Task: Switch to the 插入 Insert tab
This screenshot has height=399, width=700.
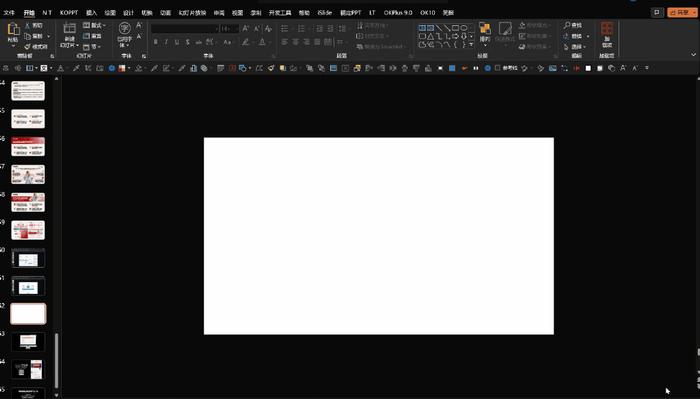Action: tap(91, 12)
